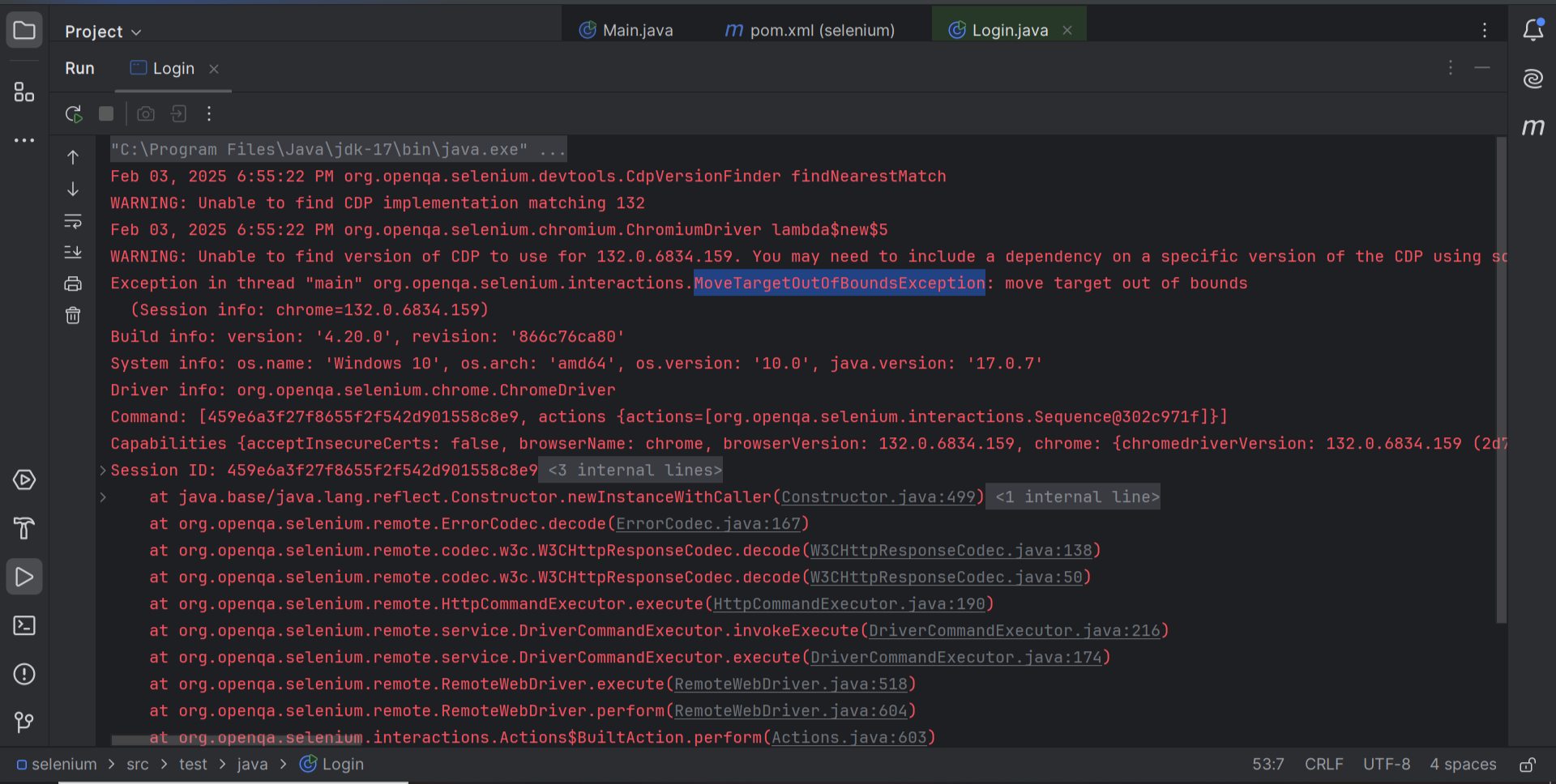Open the Problems tool window icon

point(24,674)
